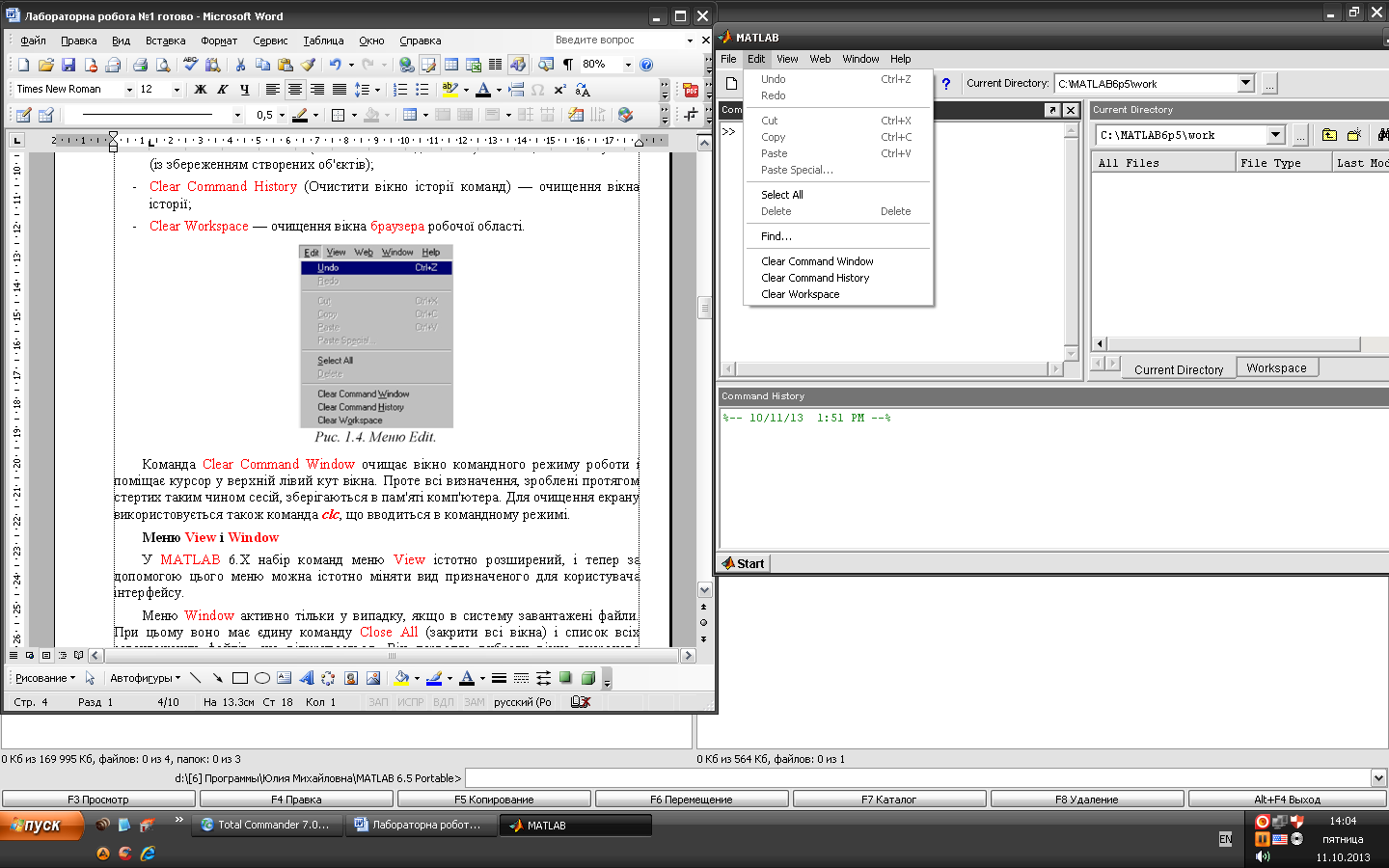The width and height of the screenshot is (1389, 868).
Task: Click the MATLAB help question mark icon
Action: (x=946, y=84)
